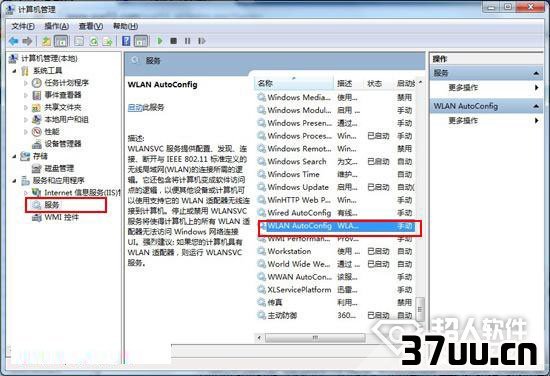Select the Windows Update service row
Image resolution: width=550 pixels, height=376 pixels.
pyautogui.click(x=336, y=187)
